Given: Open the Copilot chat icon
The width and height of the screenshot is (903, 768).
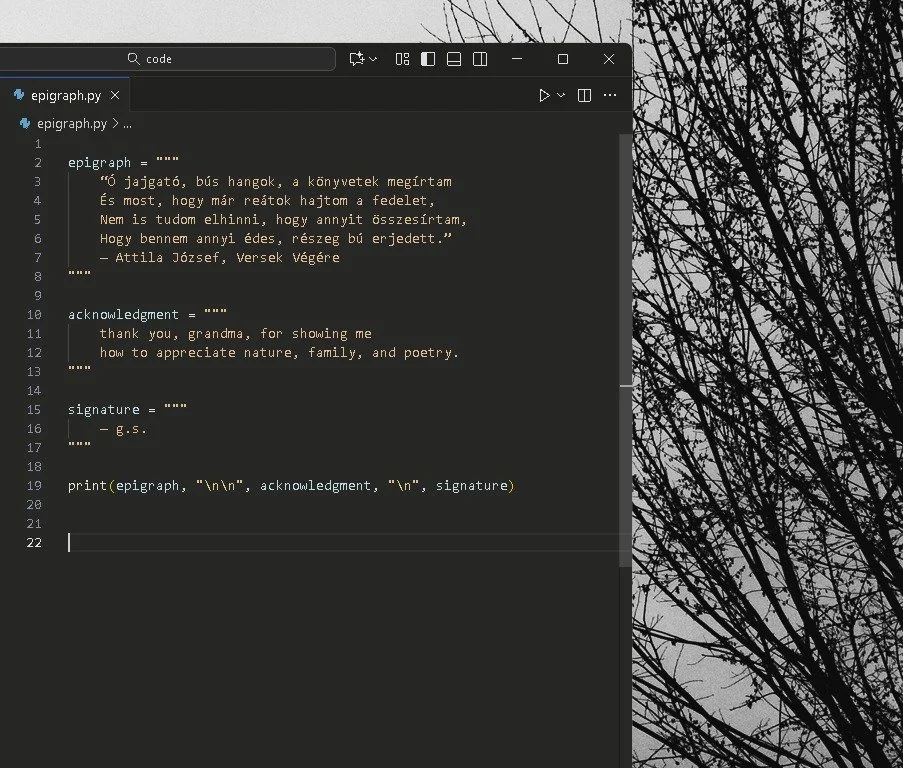Looking at the screenshot, I should pos(356,59).
